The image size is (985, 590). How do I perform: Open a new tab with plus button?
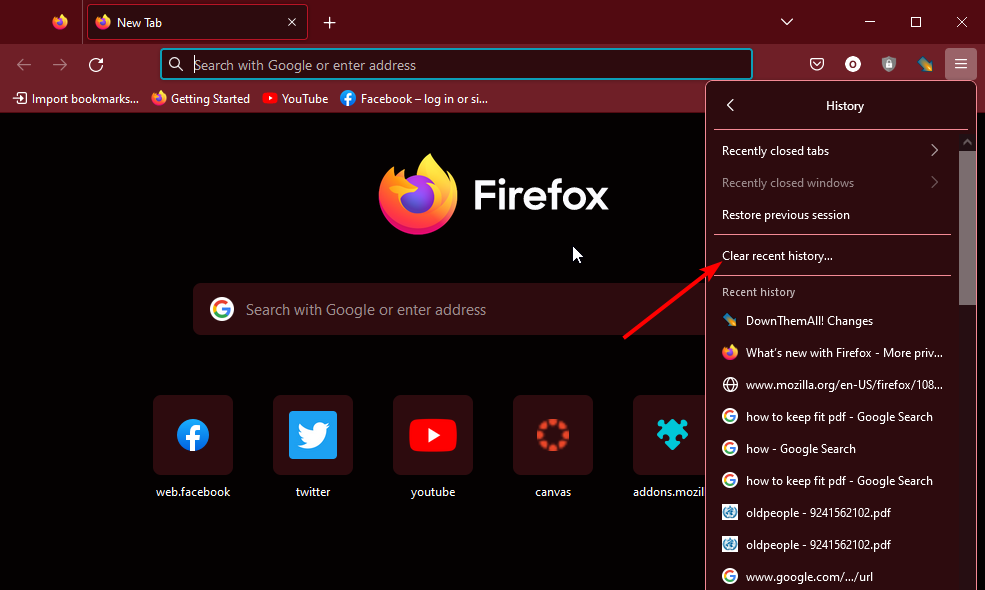click(329, 23)
